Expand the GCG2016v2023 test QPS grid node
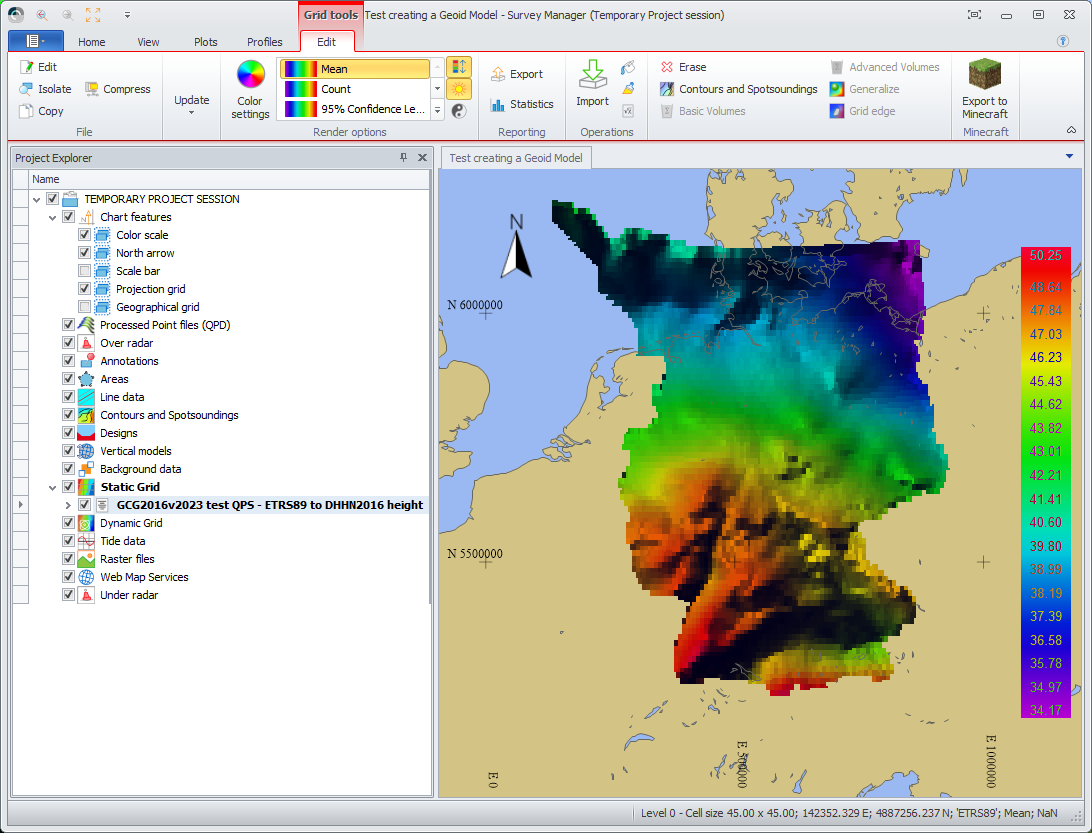 pos(68,505)
